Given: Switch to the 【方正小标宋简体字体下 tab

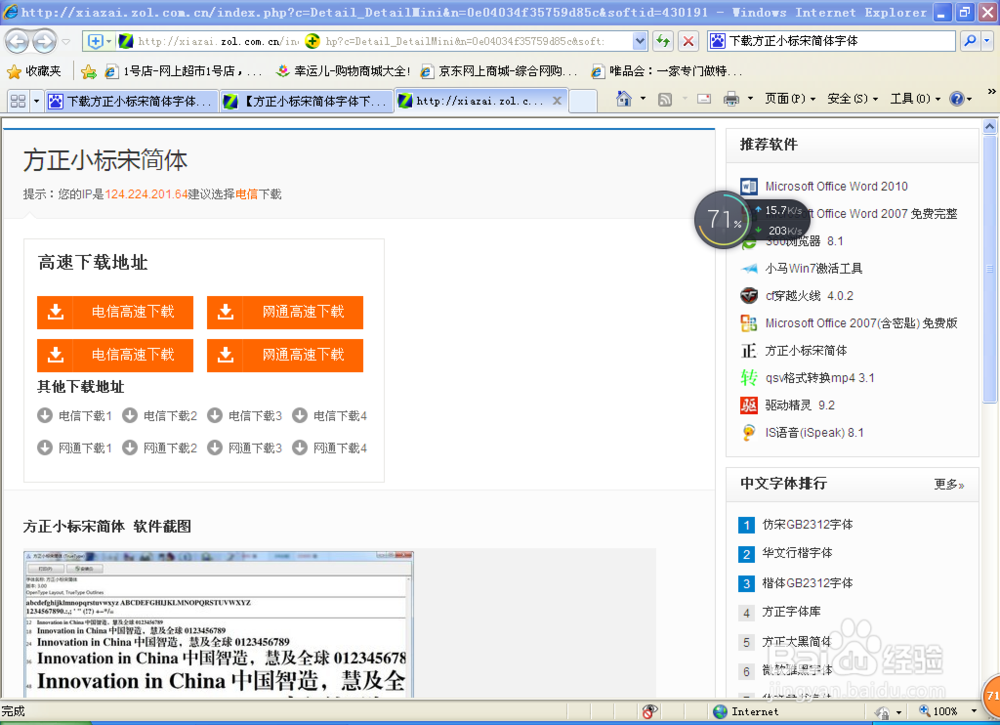Looking at the screenshot, I should [306, 101].
